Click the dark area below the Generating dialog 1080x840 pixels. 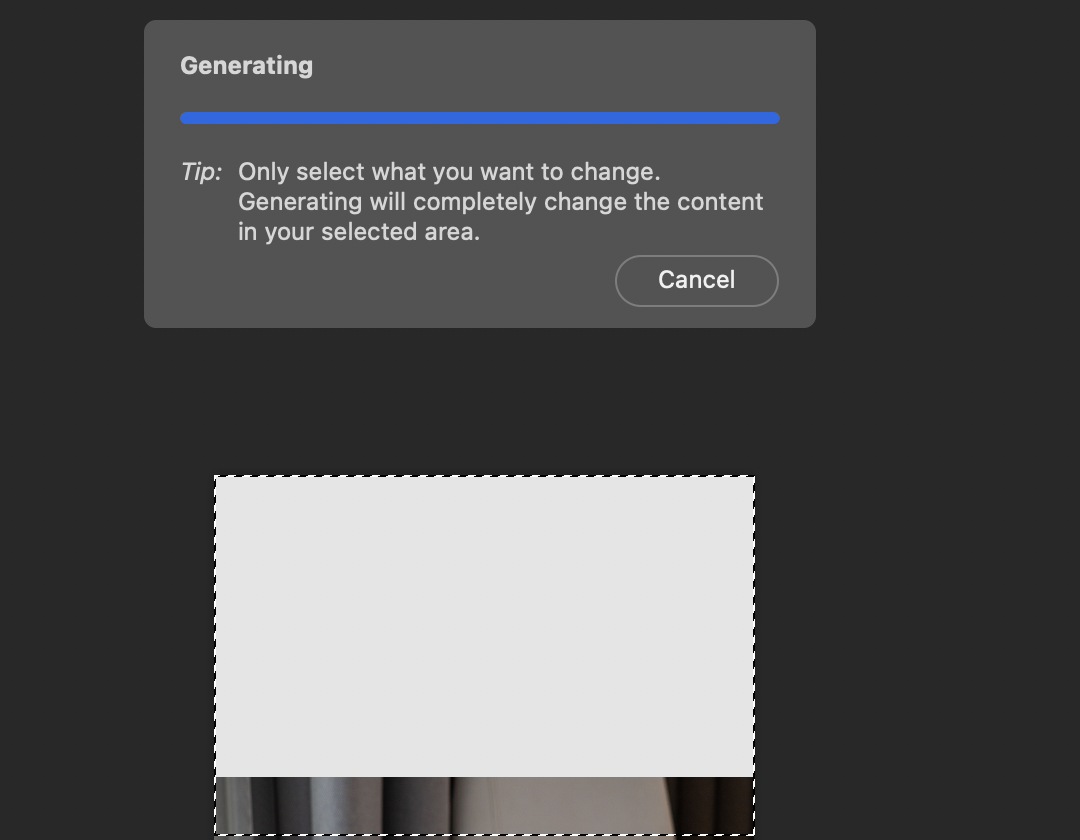pos(480,400)
